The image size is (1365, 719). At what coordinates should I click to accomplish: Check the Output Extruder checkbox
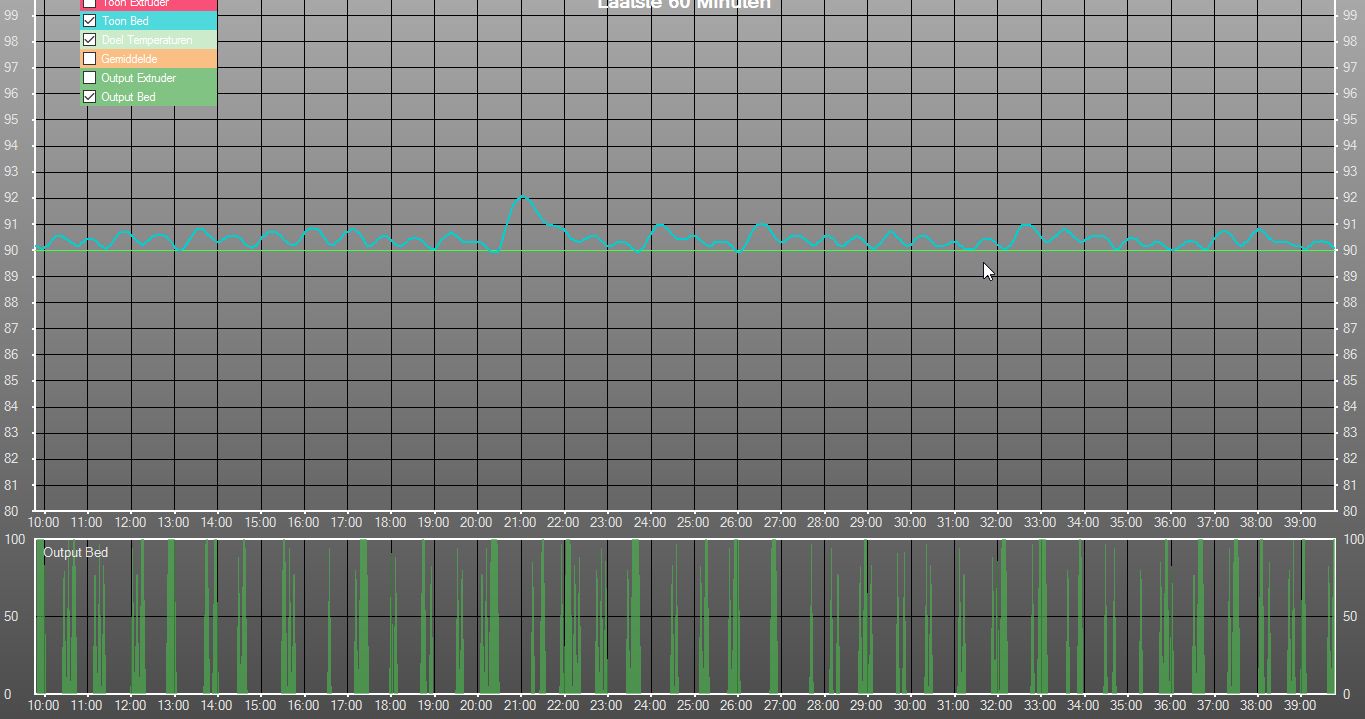tap(89, 78)
